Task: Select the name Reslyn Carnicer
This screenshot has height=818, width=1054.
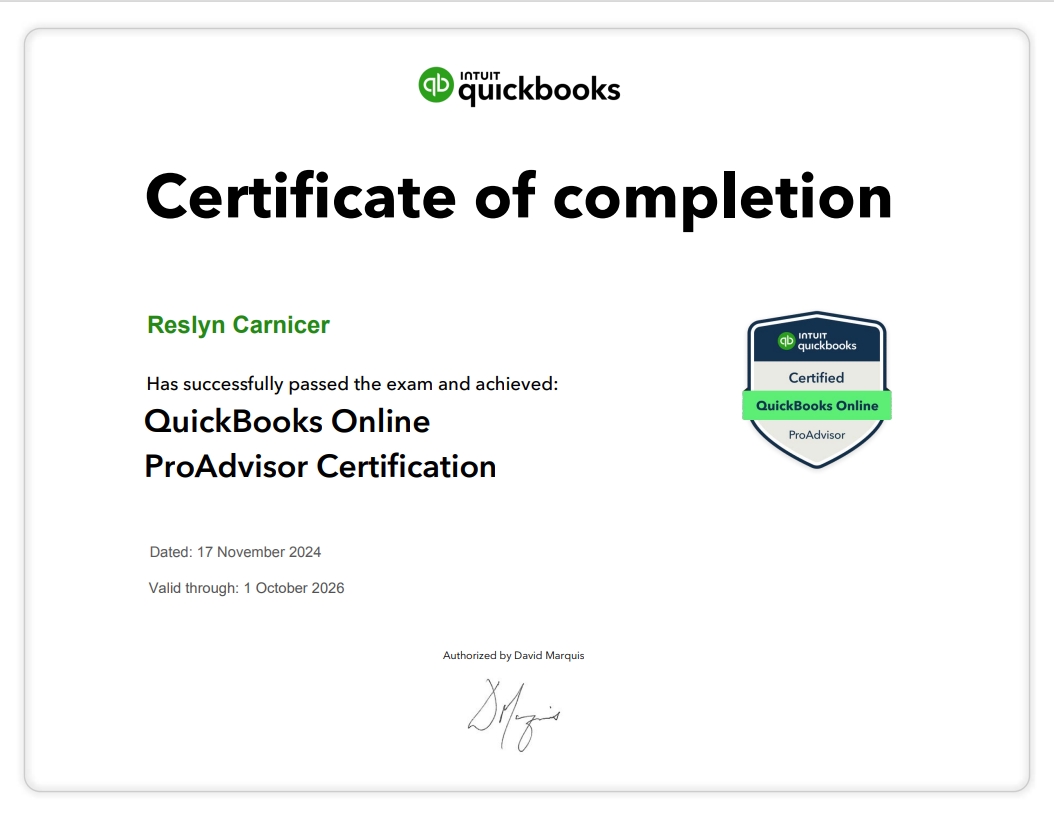Action: [x=239, y=325]
